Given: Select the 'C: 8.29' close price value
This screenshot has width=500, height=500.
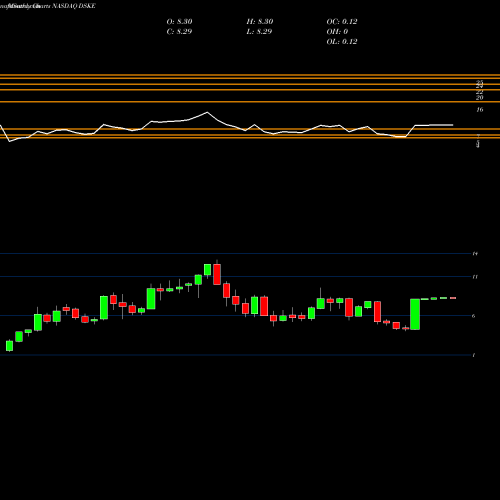Looking at the screenshot, I should pos(179,31).
